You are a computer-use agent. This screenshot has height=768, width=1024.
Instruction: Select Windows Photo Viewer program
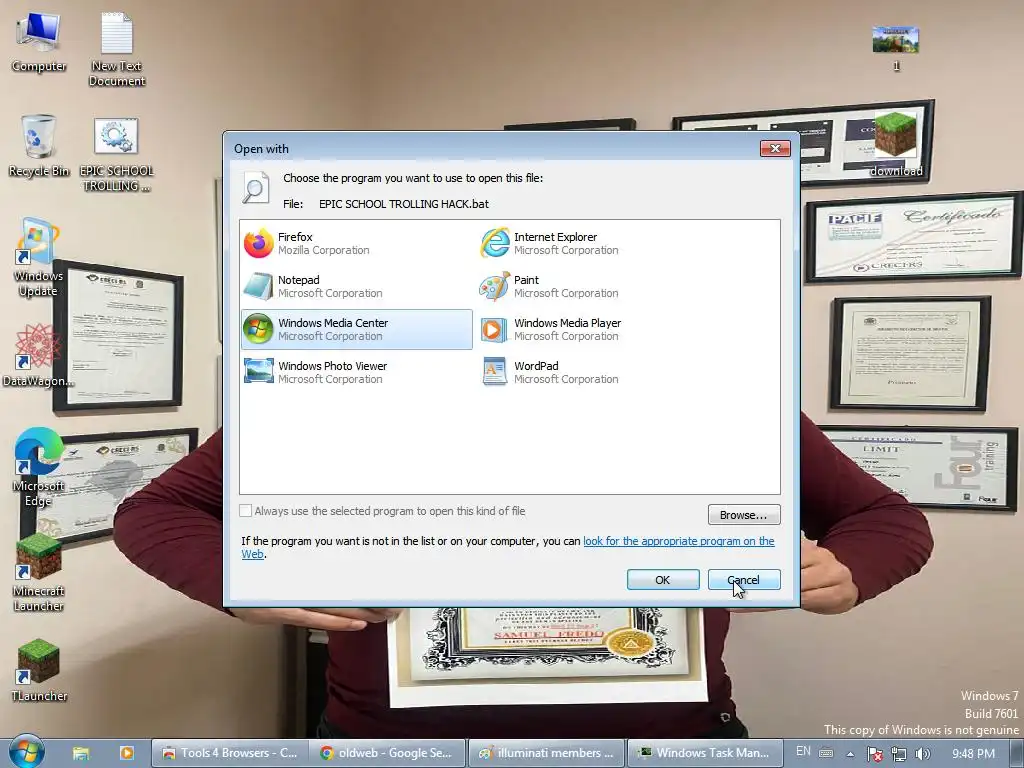pos(357,373)
